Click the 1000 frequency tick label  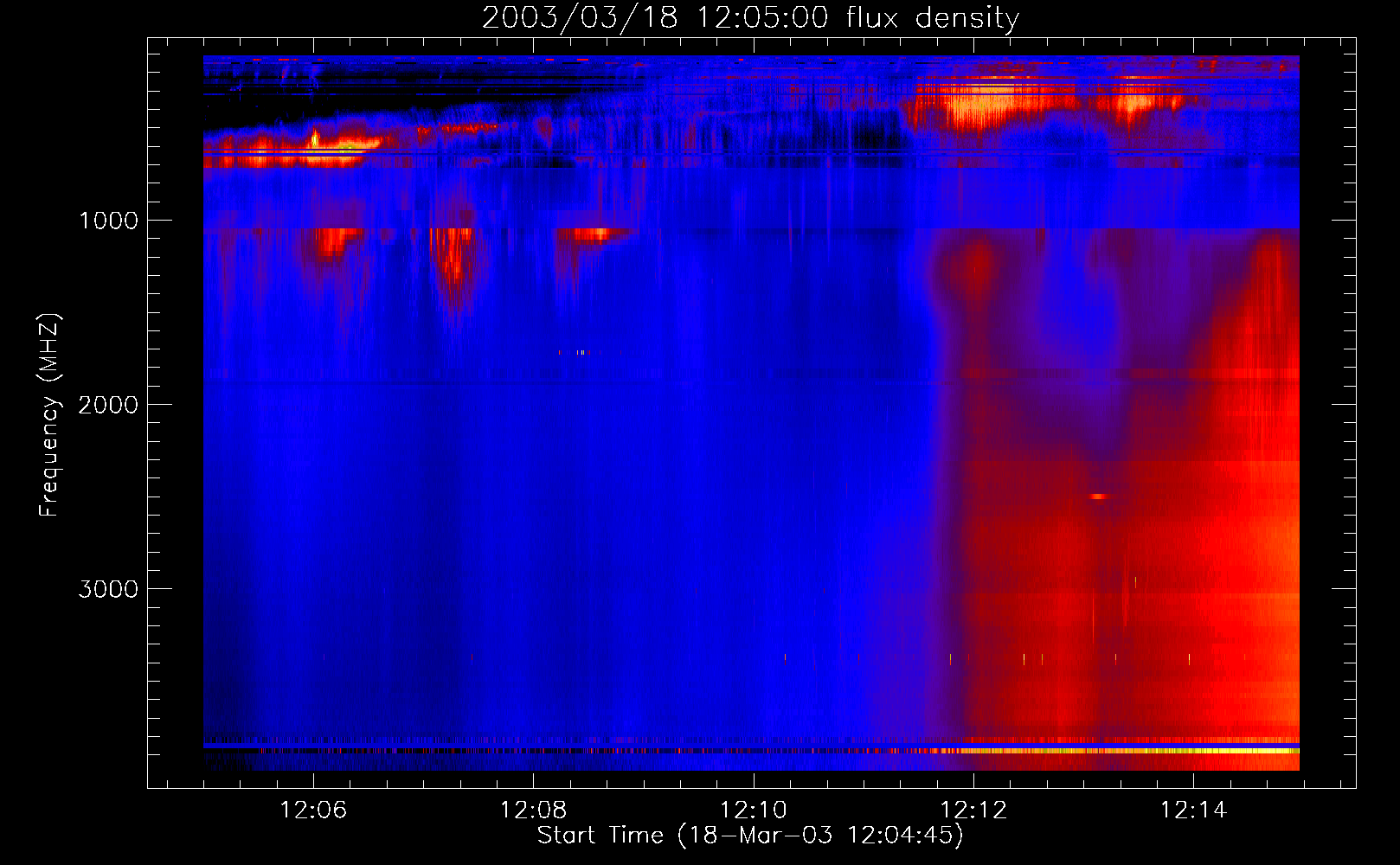108,221
